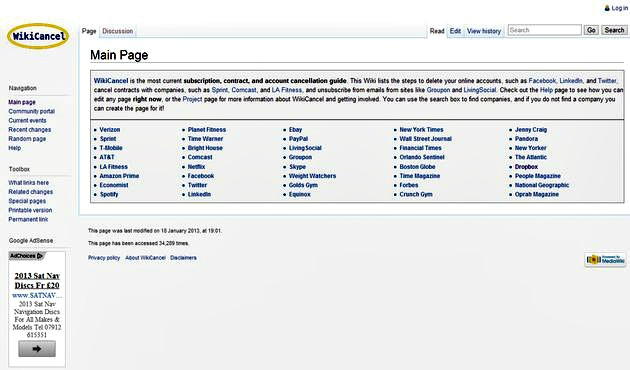
Task: Open Printable version link
Action: (30, 210)
